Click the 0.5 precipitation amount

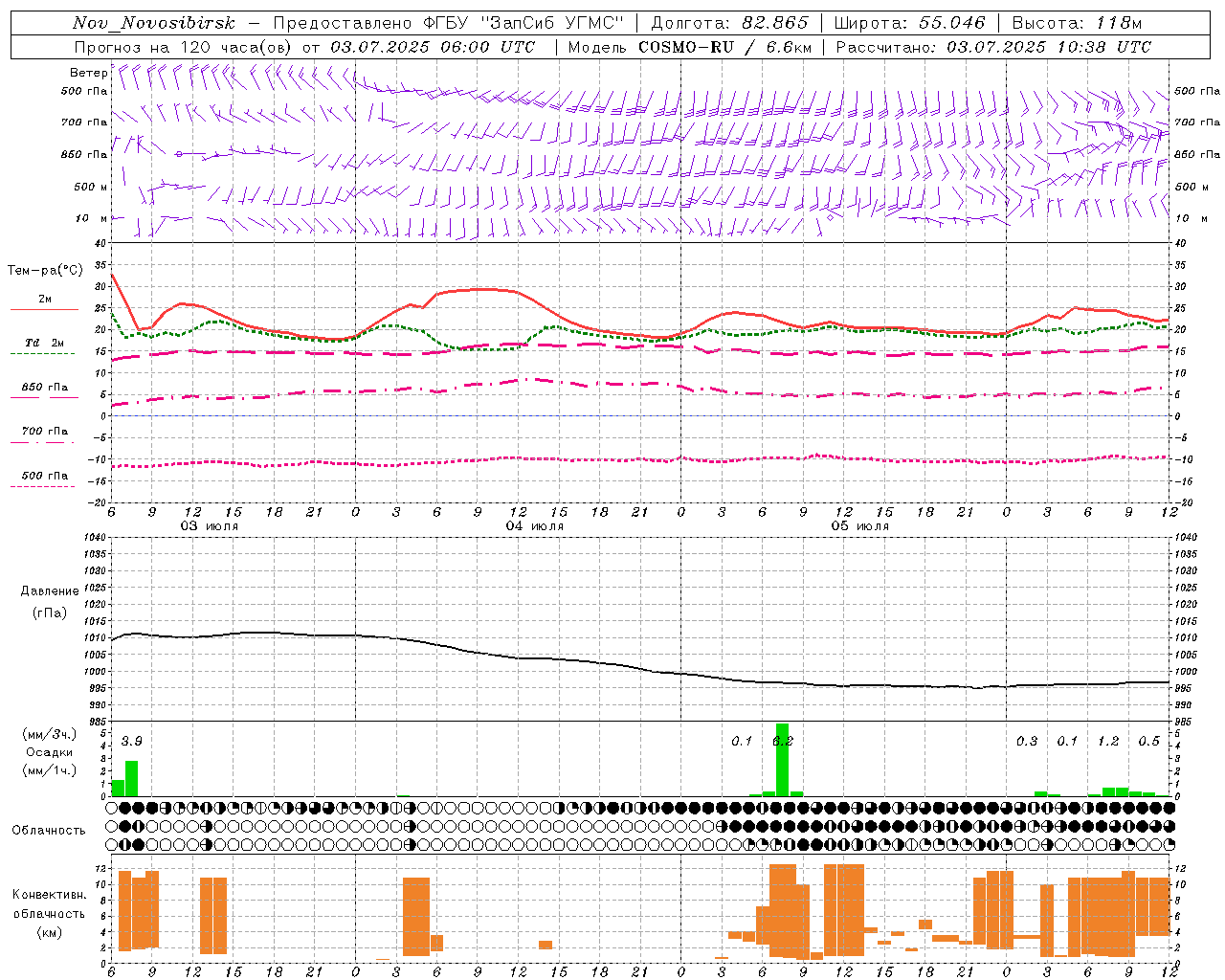(x=1149, y=742)
